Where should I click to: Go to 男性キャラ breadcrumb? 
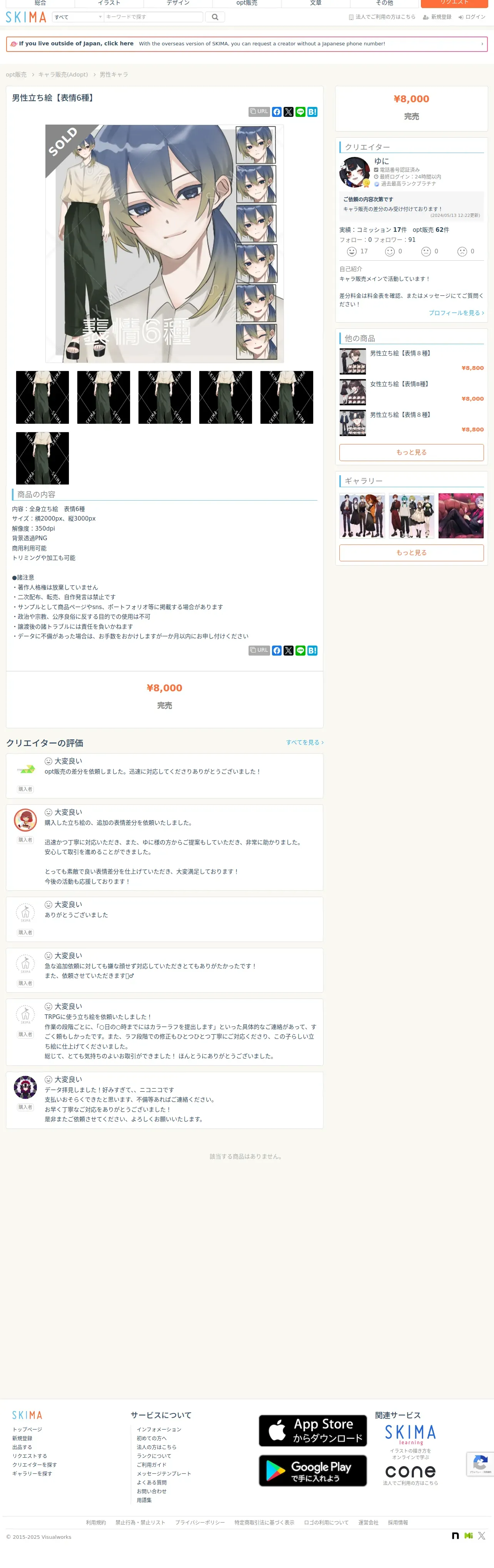click(x=114, y=74)
